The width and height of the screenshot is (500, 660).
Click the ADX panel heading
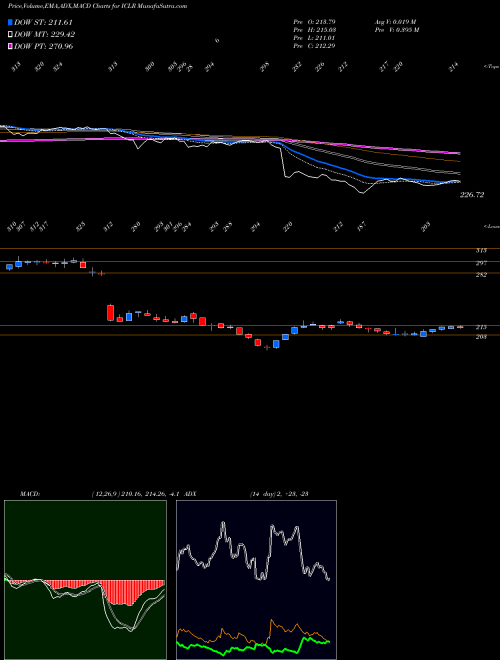190,494
